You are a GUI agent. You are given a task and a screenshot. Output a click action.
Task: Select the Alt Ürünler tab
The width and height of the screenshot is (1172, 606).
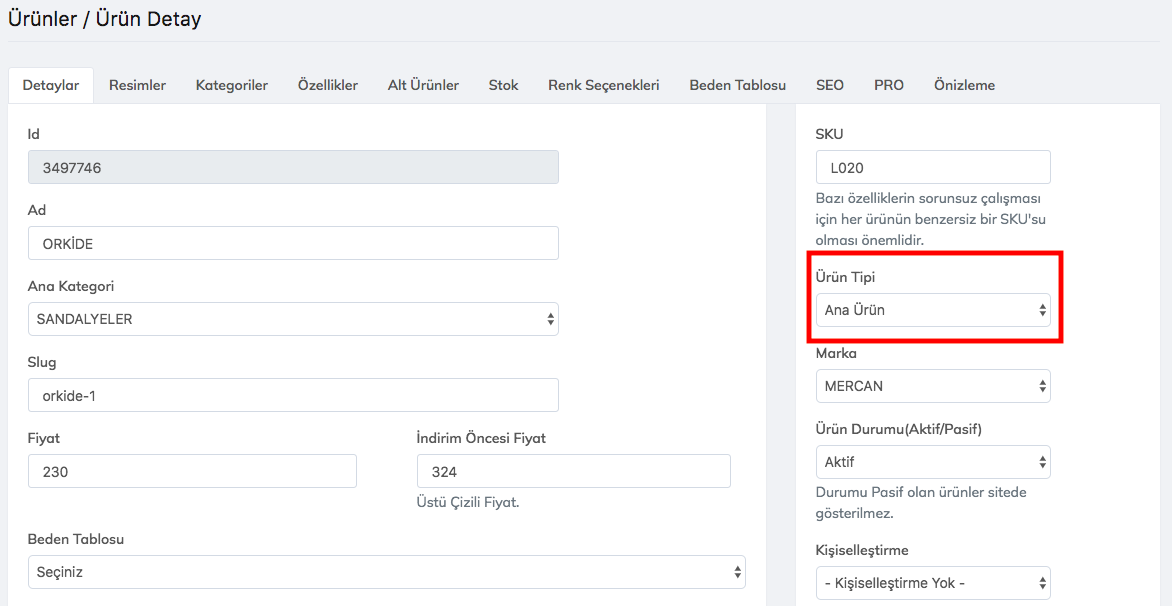click(423, 85)
